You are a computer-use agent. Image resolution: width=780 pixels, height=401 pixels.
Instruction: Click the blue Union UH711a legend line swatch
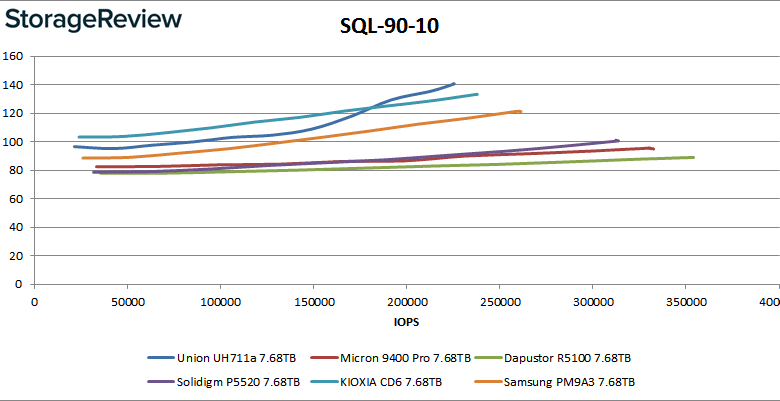[x=161, y=358]
